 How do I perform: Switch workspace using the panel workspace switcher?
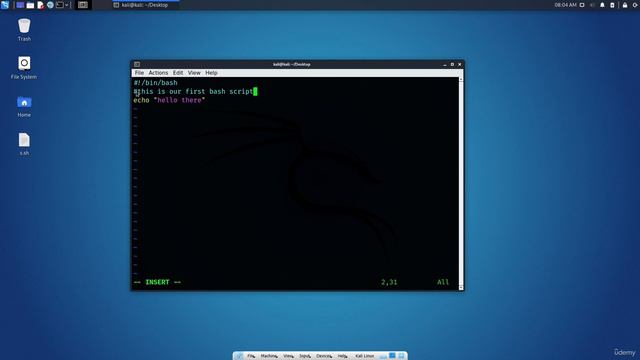coord(83,5)
